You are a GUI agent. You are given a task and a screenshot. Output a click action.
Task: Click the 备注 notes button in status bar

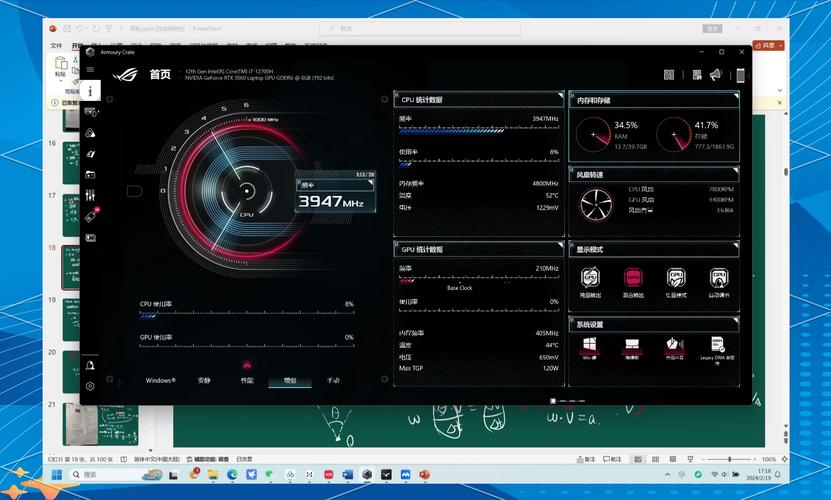click(586, 459)
